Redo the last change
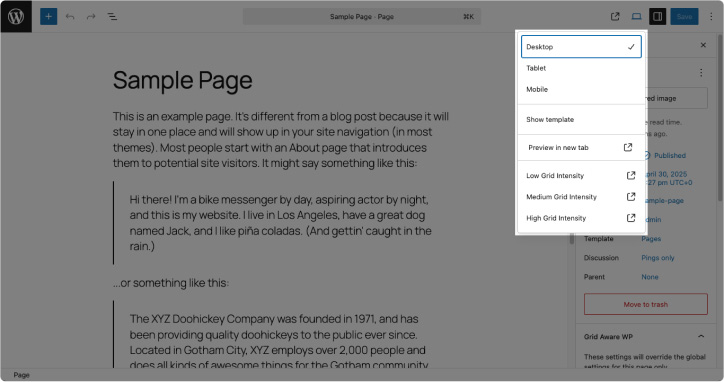724x382 pixels. (91, 17)
